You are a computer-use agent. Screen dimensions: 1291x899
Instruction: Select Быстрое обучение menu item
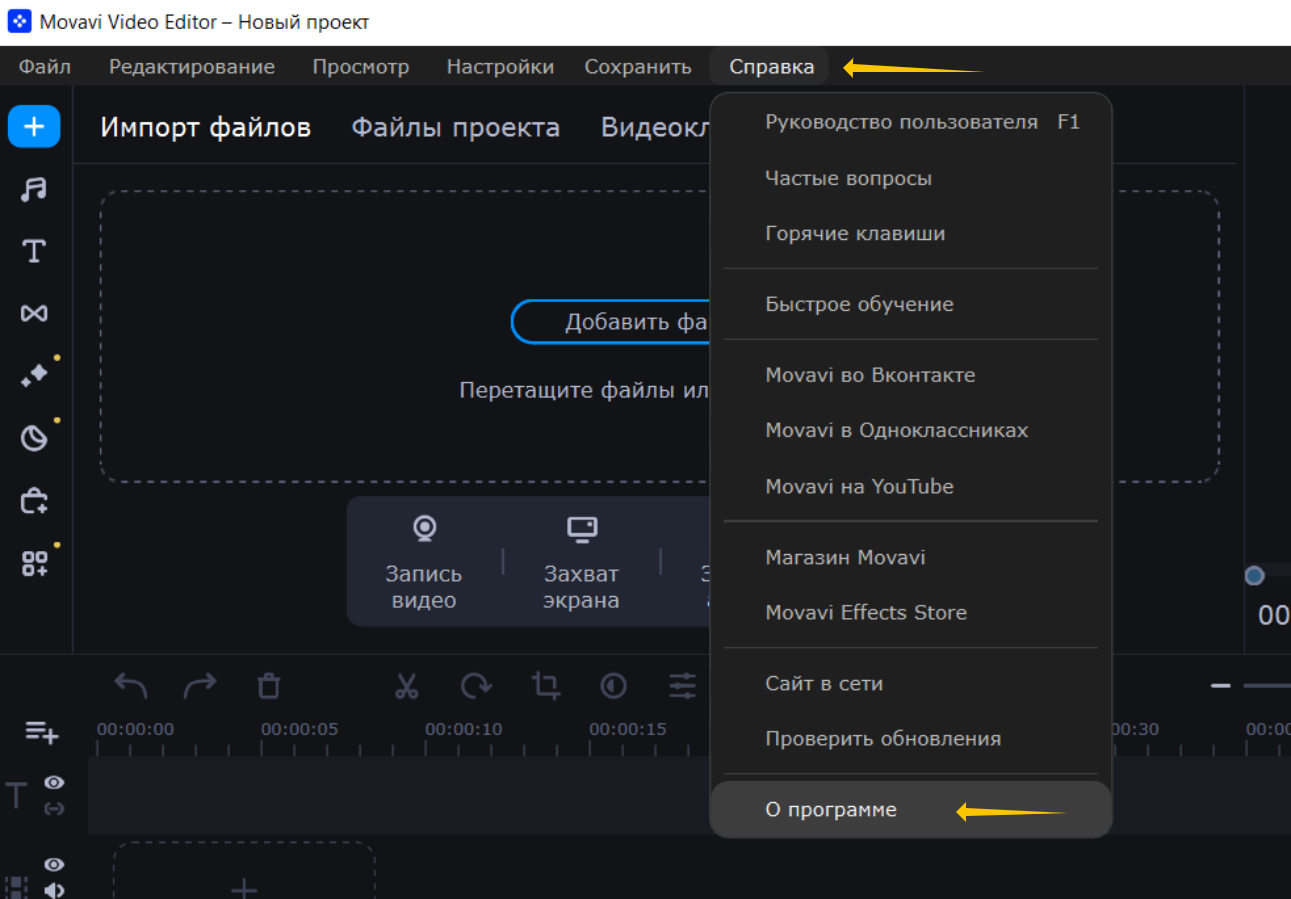pyautogui.click(x=911, y=304)
